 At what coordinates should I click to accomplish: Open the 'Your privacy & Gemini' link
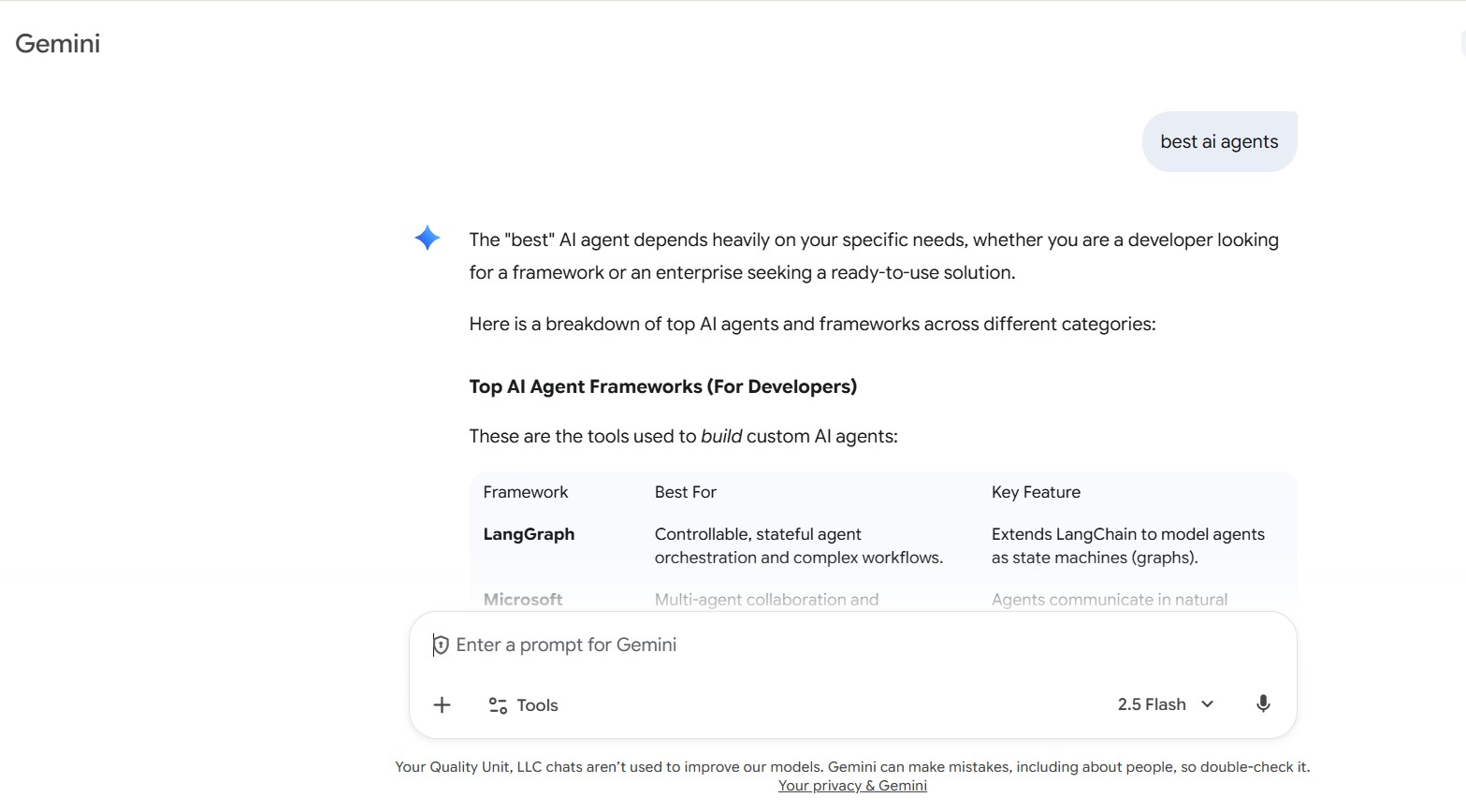click(x=851, y=785)
